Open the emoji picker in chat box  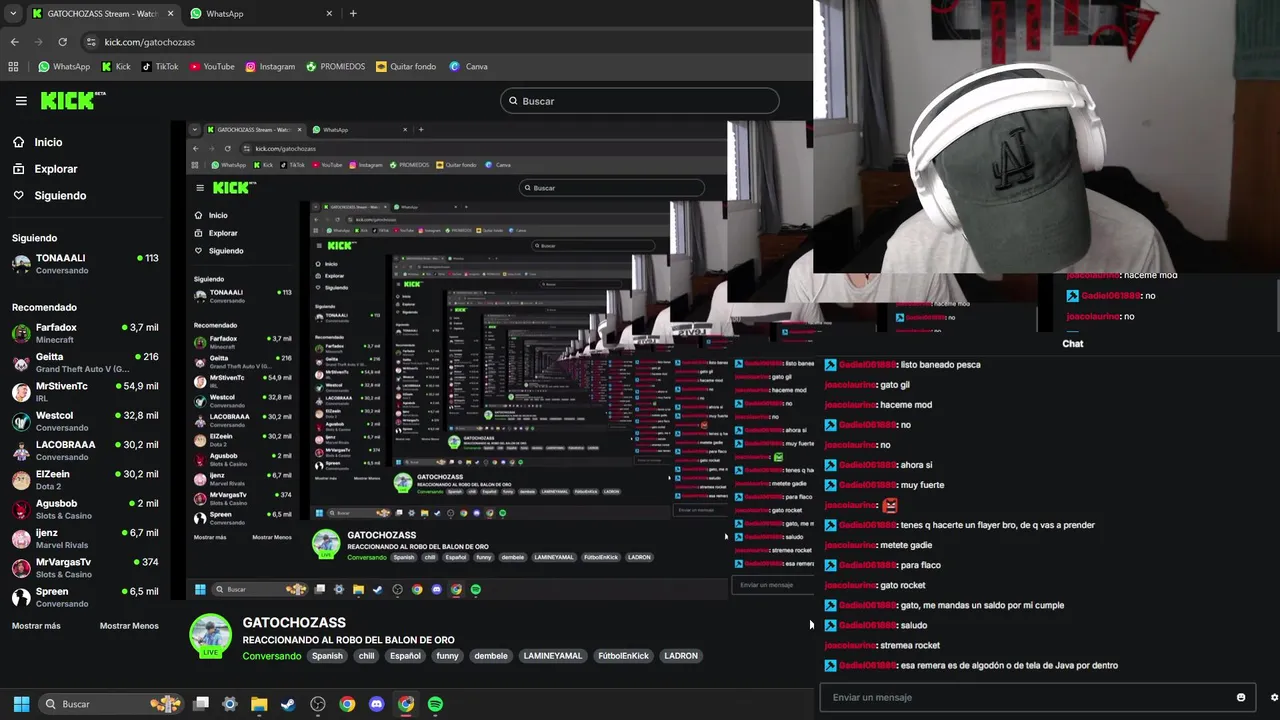click(1241, 697)
